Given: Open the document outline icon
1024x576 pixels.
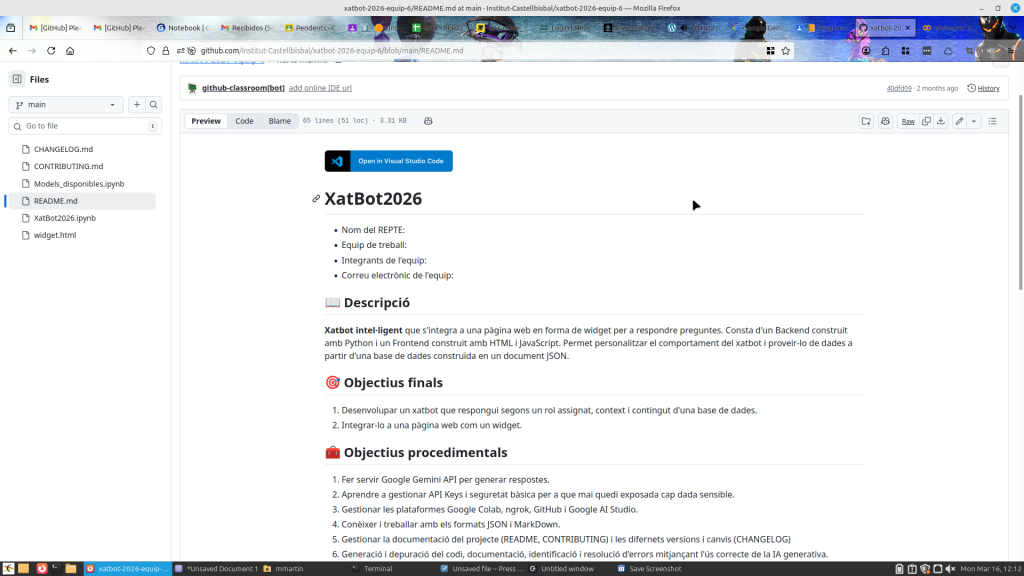Looking at the screenshot, I should click(x=992, y=121).
